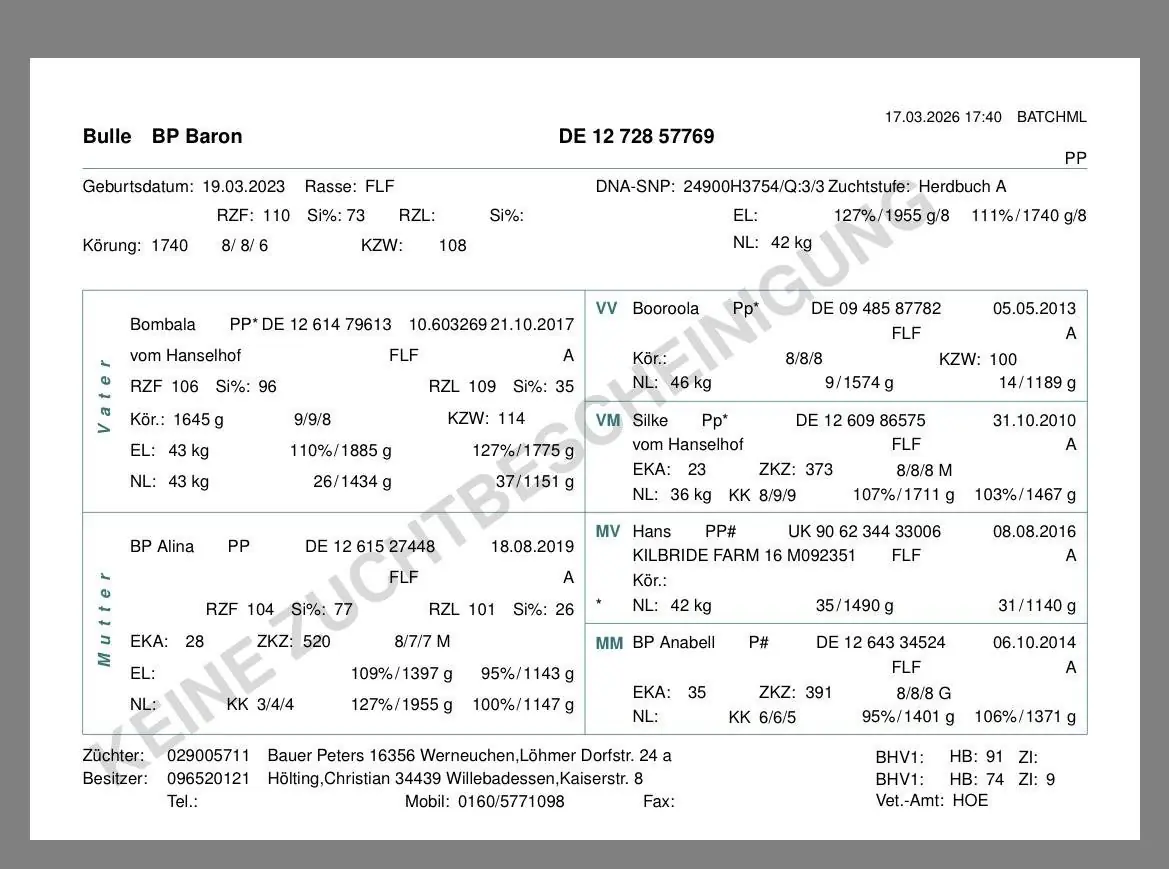Image resolution: width=1169 pixels, height=869 pixels.
Task: Click the Züchter number 029005711
Action: pyautogui.click(x=208, y=756)
